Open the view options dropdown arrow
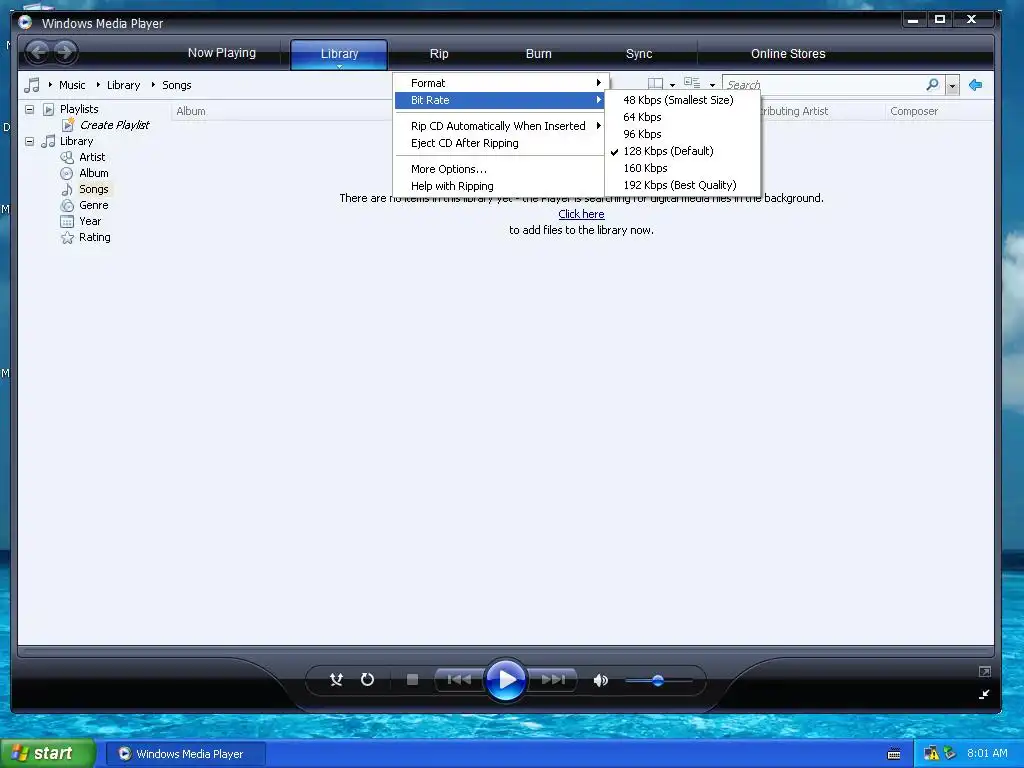 [712, 85]
